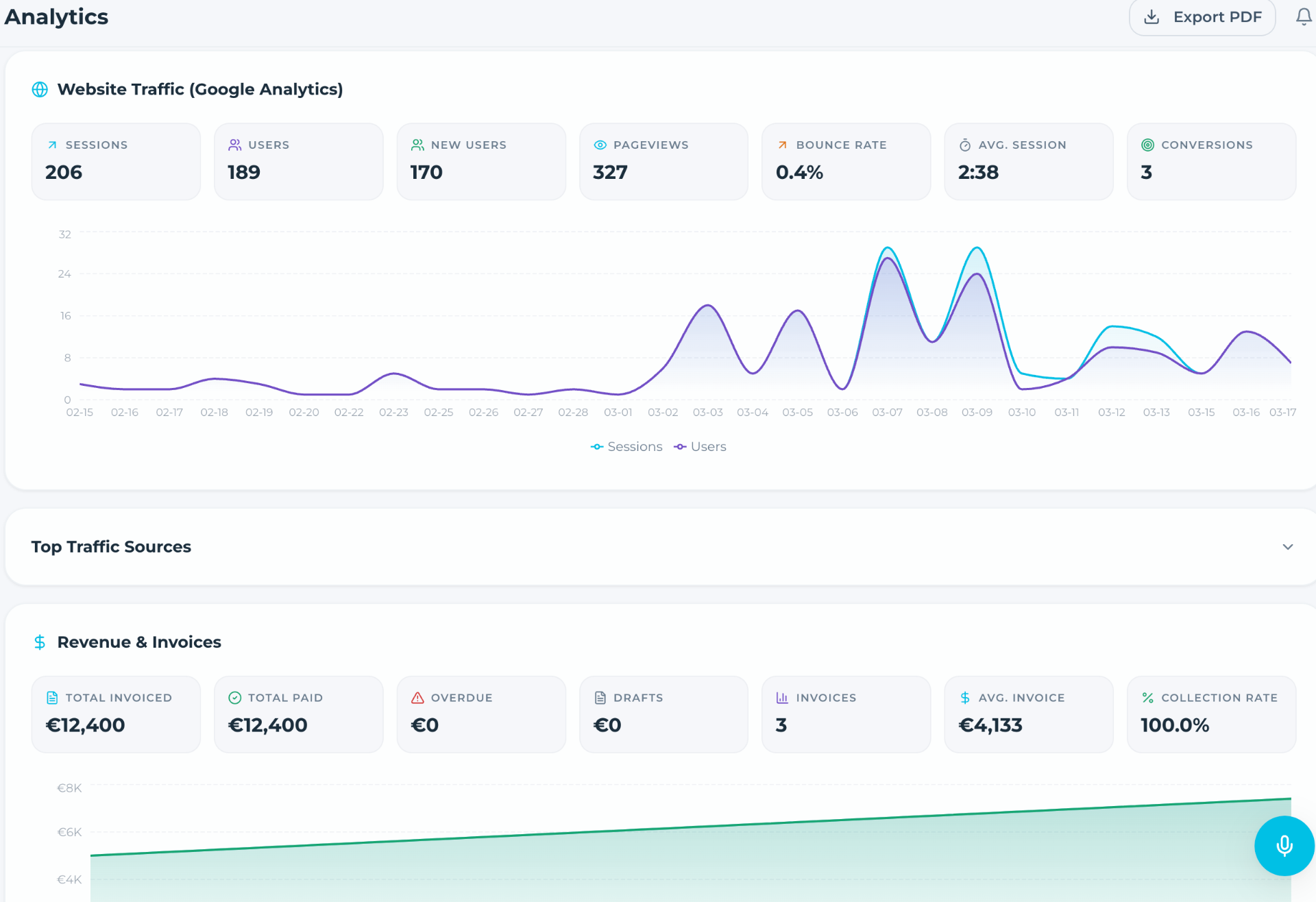1316x902 pixels.
Task: Click the Drafts document icon
Action: pyautogui.click(x=600, y=698)
